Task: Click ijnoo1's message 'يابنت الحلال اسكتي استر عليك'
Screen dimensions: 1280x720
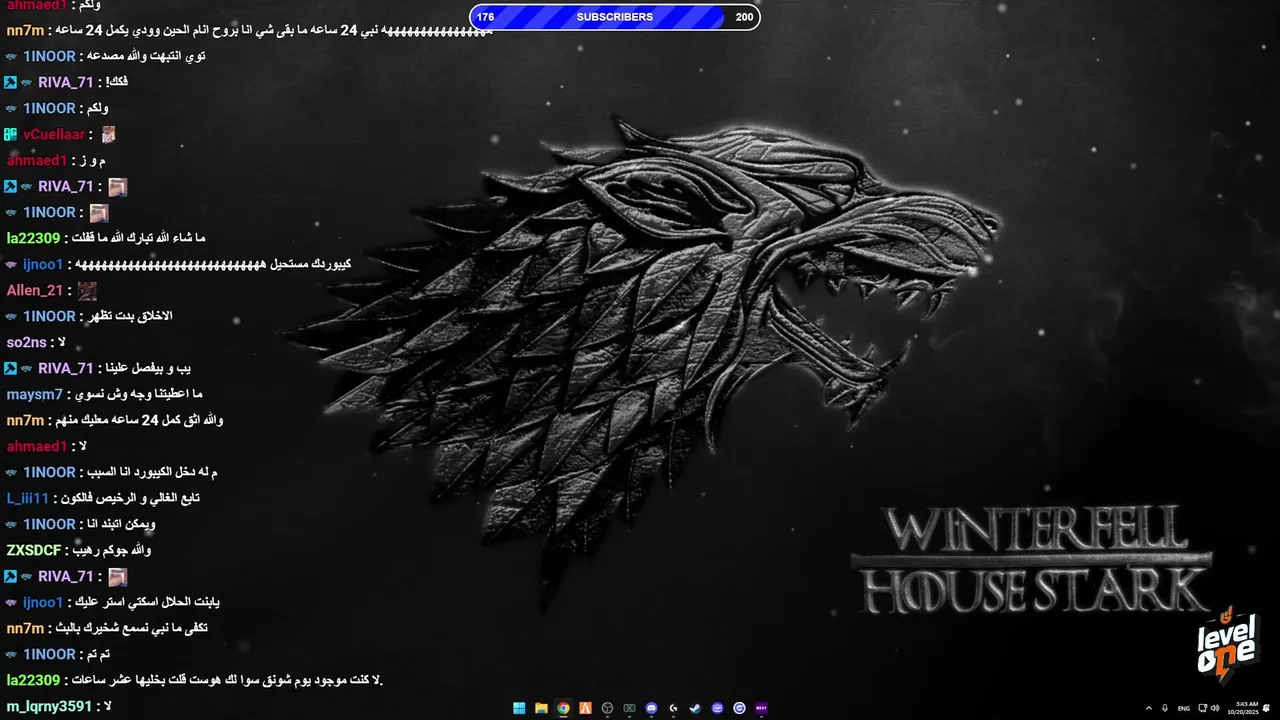Action: point(148,602)
